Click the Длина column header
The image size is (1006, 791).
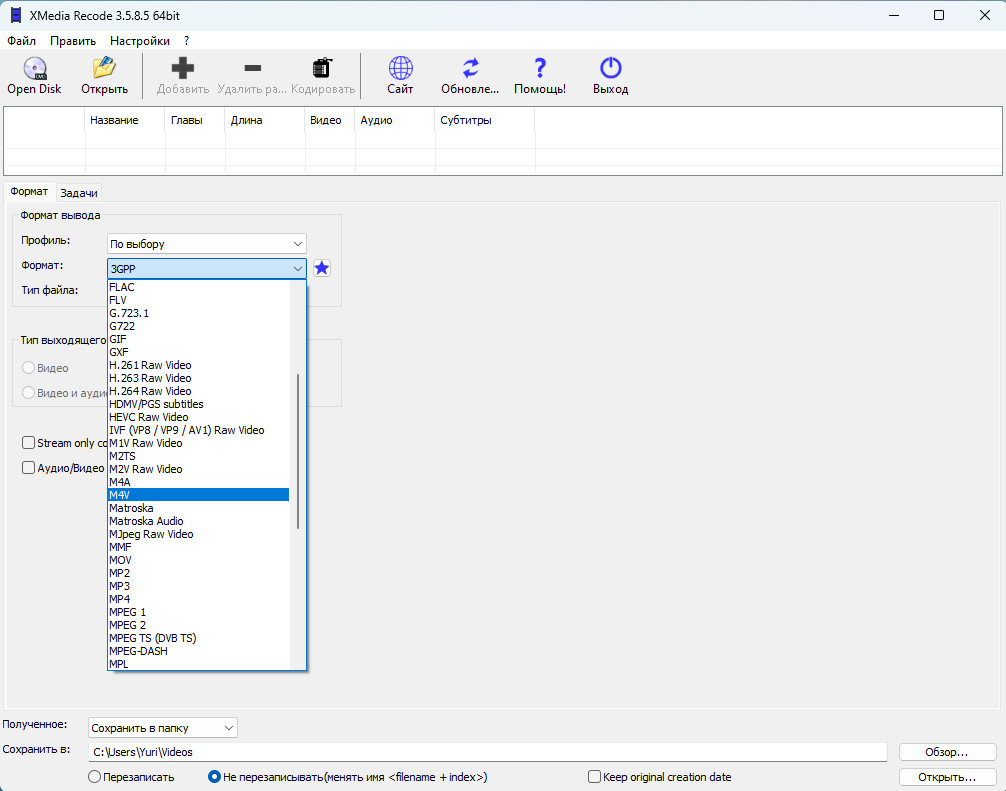click(265, 120)
